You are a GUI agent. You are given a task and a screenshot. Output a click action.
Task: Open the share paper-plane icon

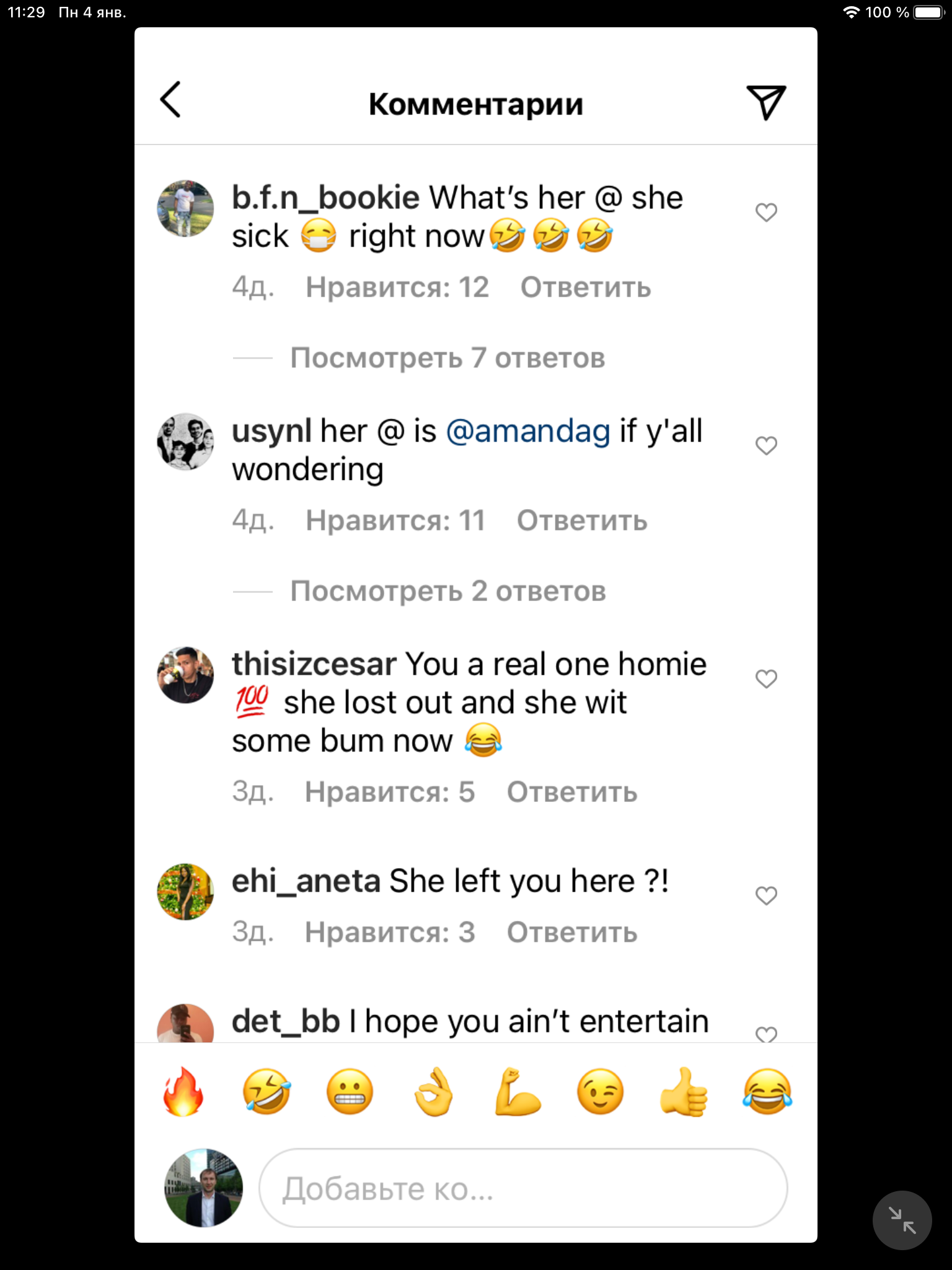point(767,102)
